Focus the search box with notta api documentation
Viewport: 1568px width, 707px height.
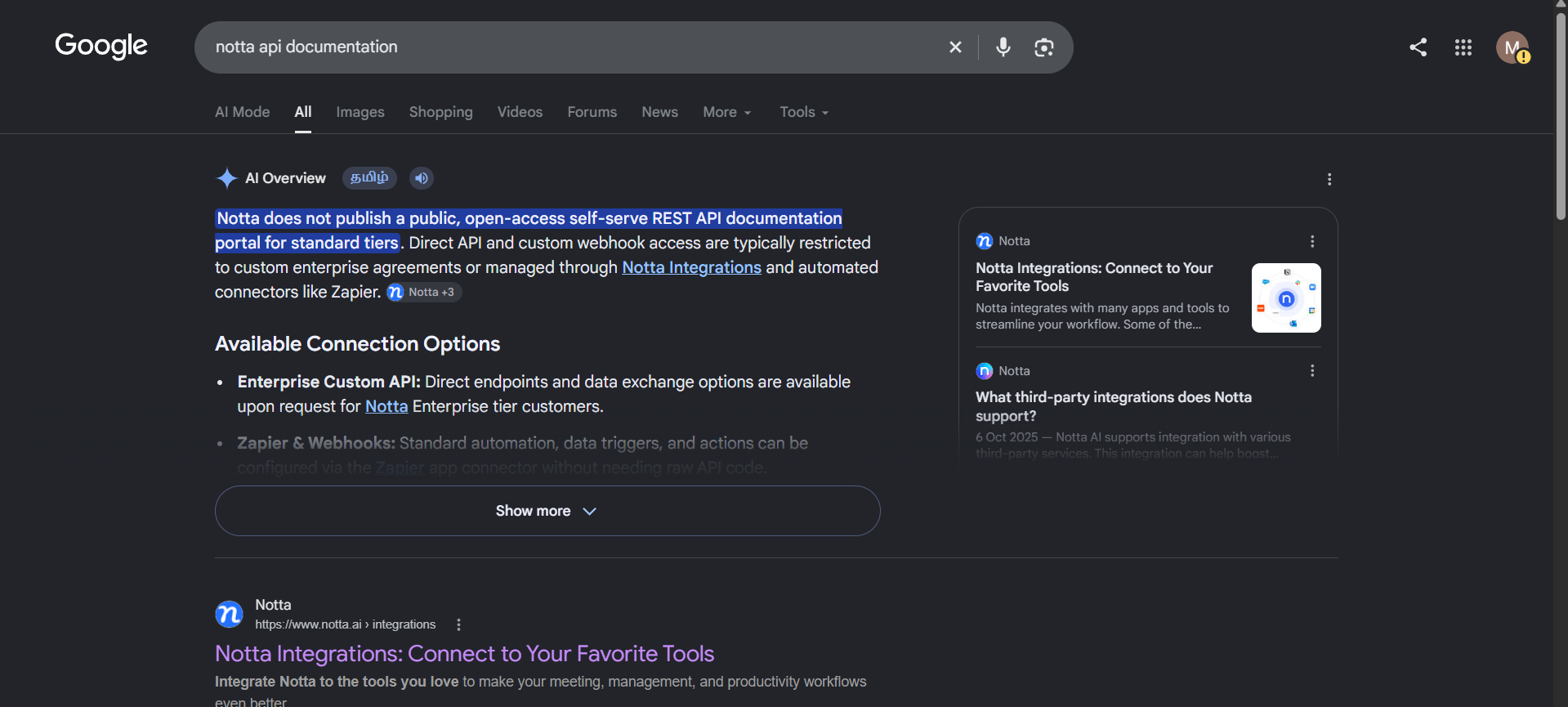pyautogui.click(x=572, y=47)
